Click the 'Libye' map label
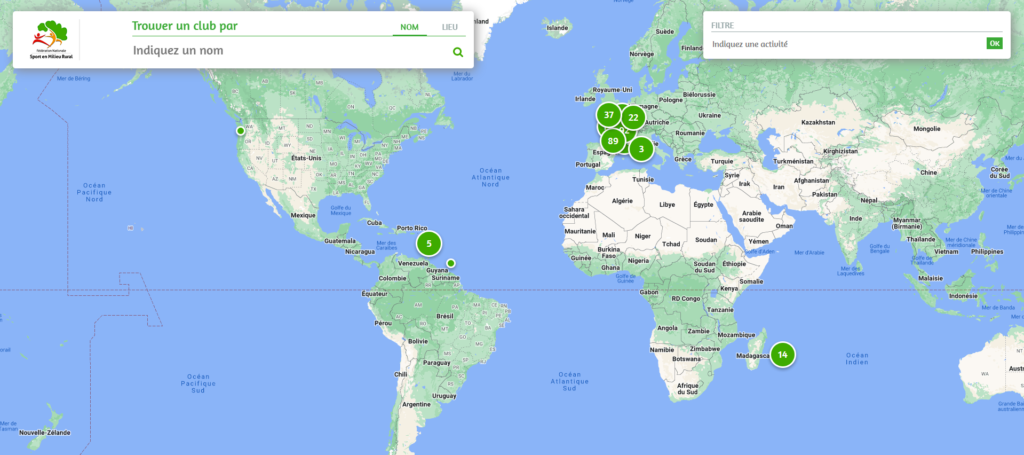 [x=667, y=204]
